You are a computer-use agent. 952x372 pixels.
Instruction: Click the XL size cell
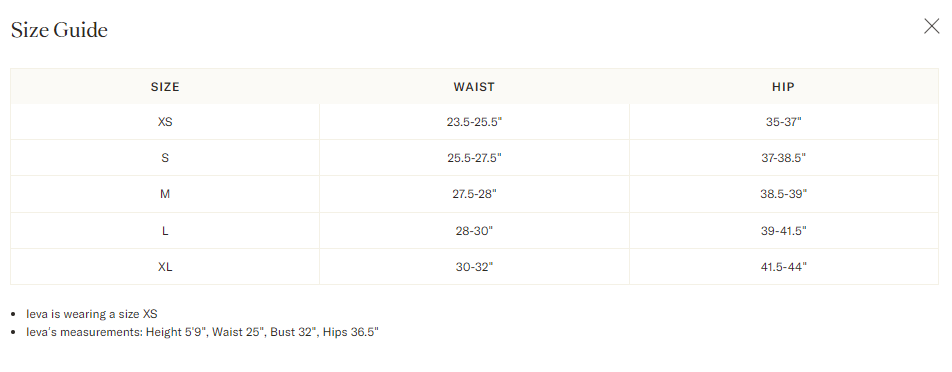(165, 266)
